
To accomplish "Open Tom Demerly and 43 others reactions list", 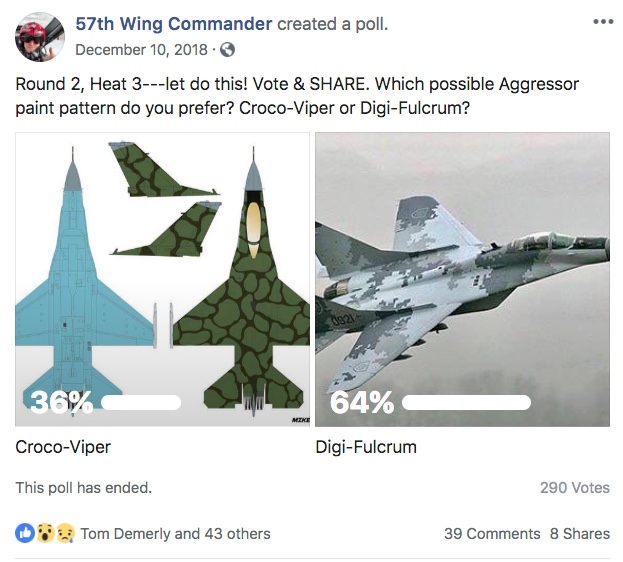I will (175, 533).
